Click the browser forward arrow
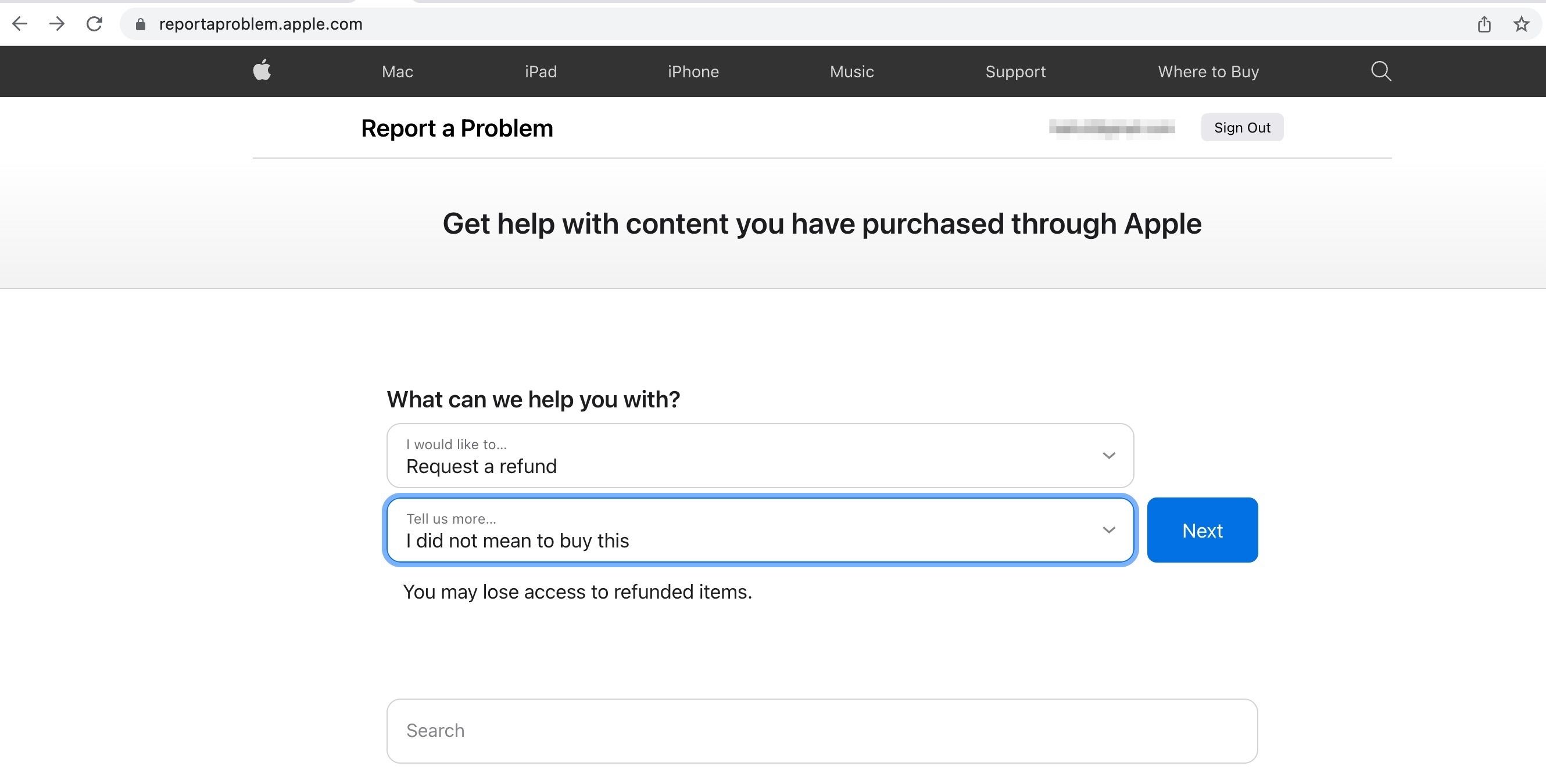The width and height of the screenshot is (1546, 784). 57,24
